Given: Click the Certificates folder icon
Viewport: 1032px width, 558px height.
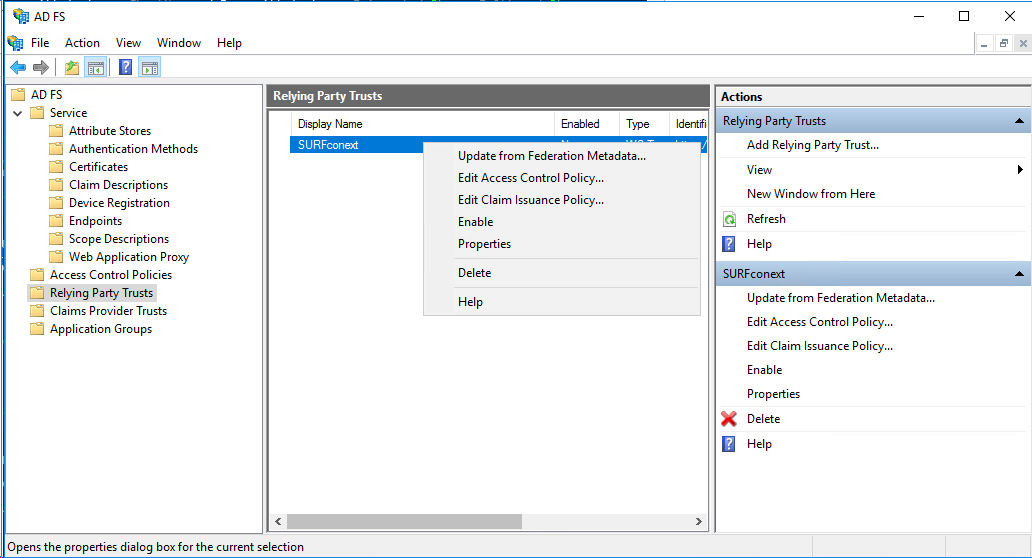Looking at the screenshot, I should 57,166.
